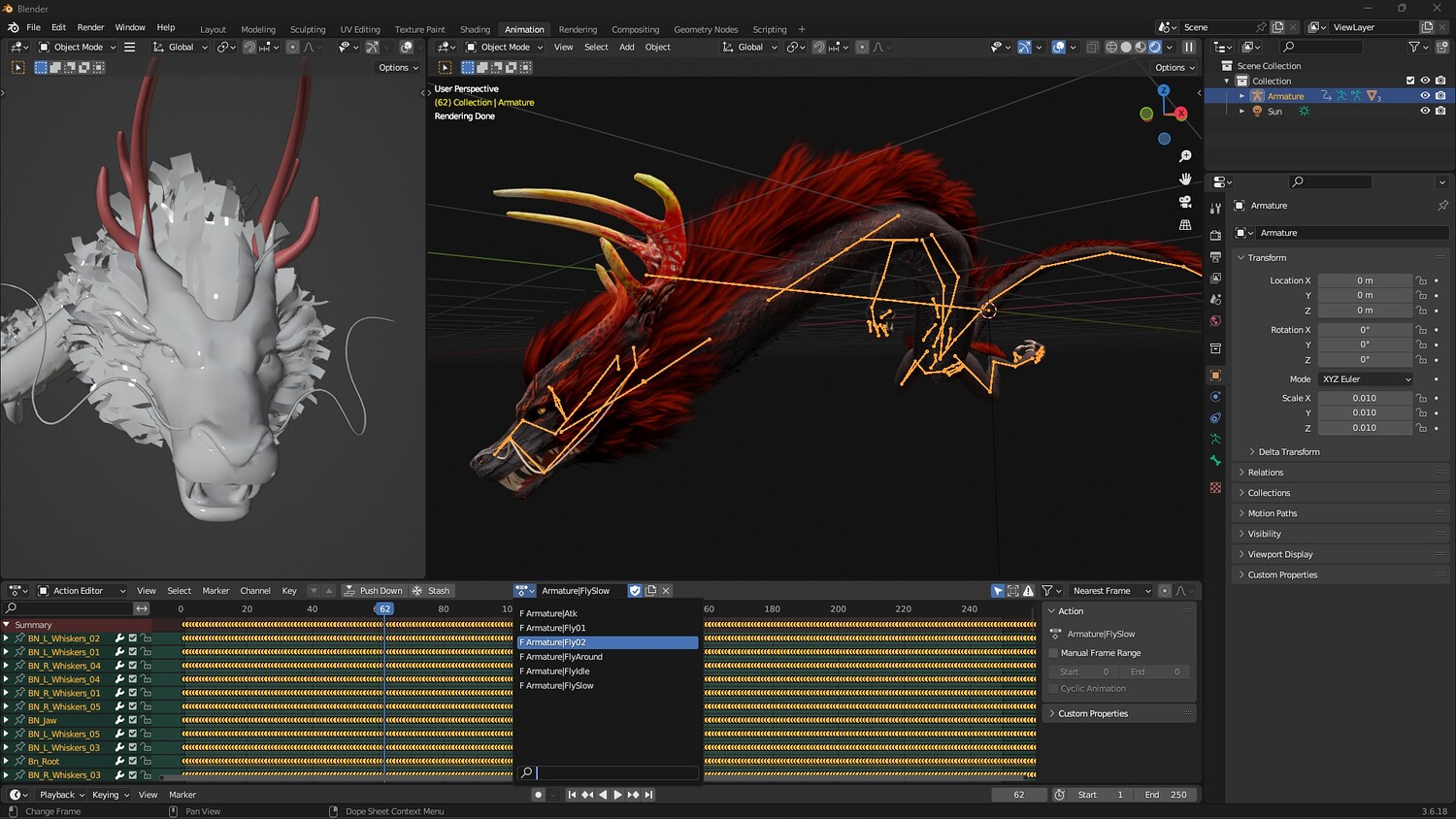
Task: Switch to the Shading workspace tab
Action: pos(475,29)
